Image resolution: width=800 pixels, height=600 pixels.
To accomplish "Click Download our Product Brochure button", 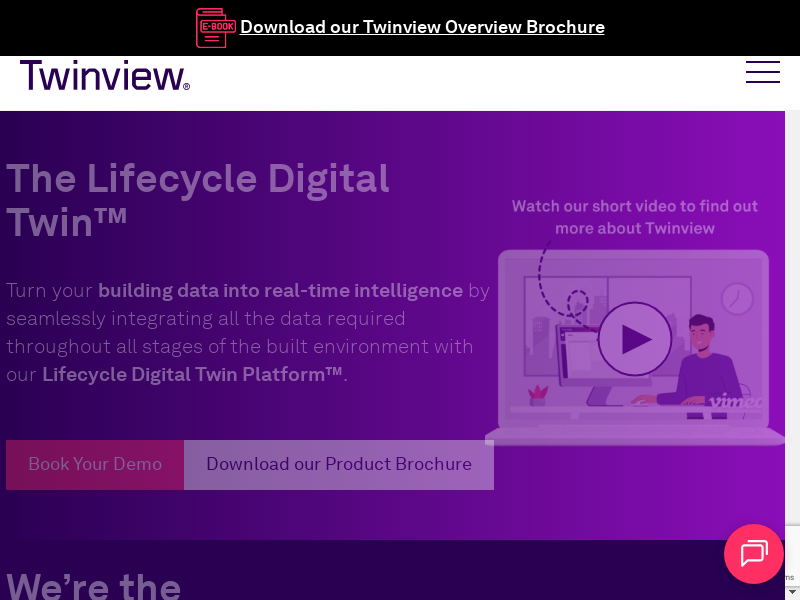I will point(338,464).
